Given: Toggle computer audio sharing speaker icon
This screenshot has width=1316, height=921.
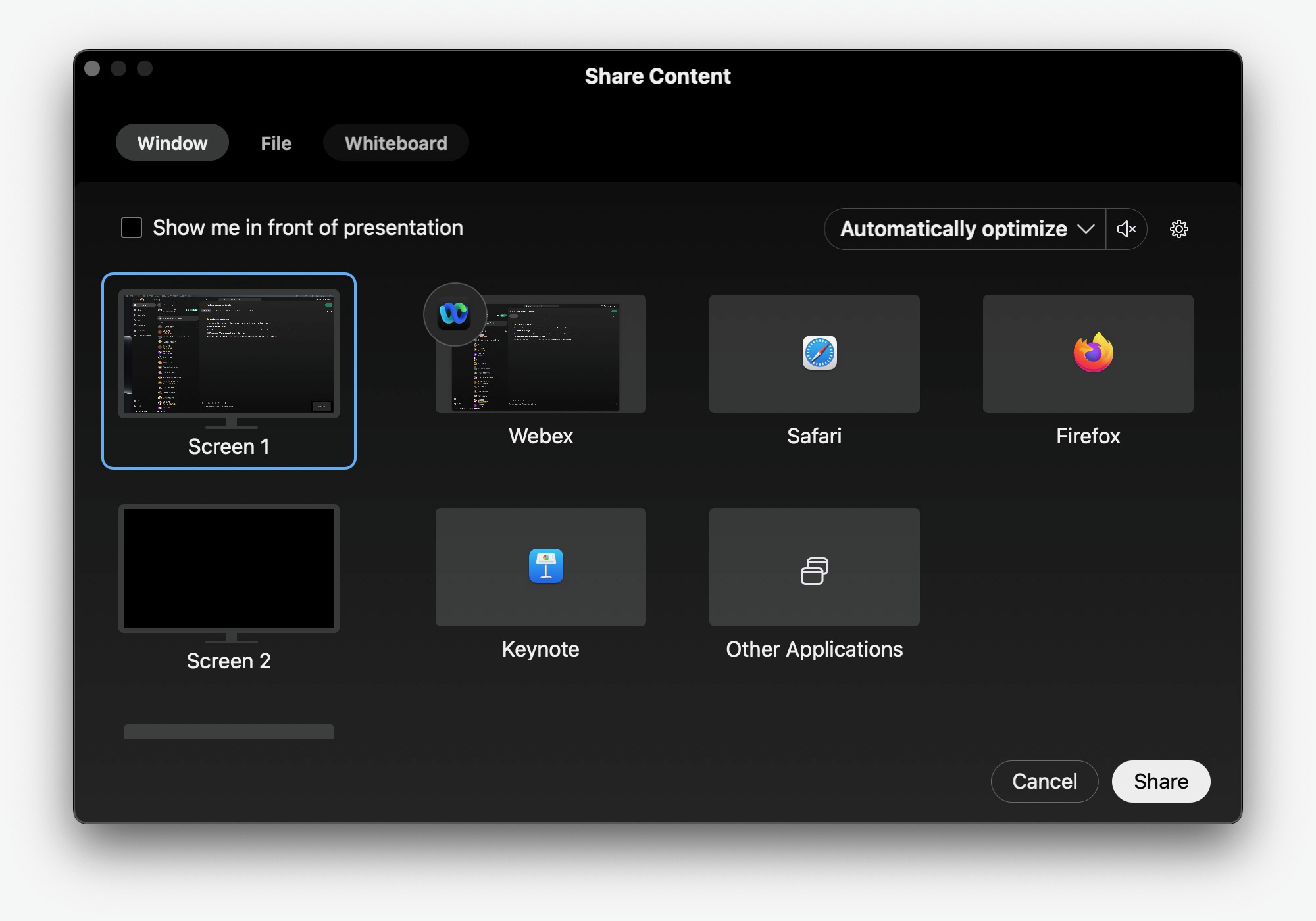Looking at the screenshot, I should pyautogui.click(x=1126, y=229).
